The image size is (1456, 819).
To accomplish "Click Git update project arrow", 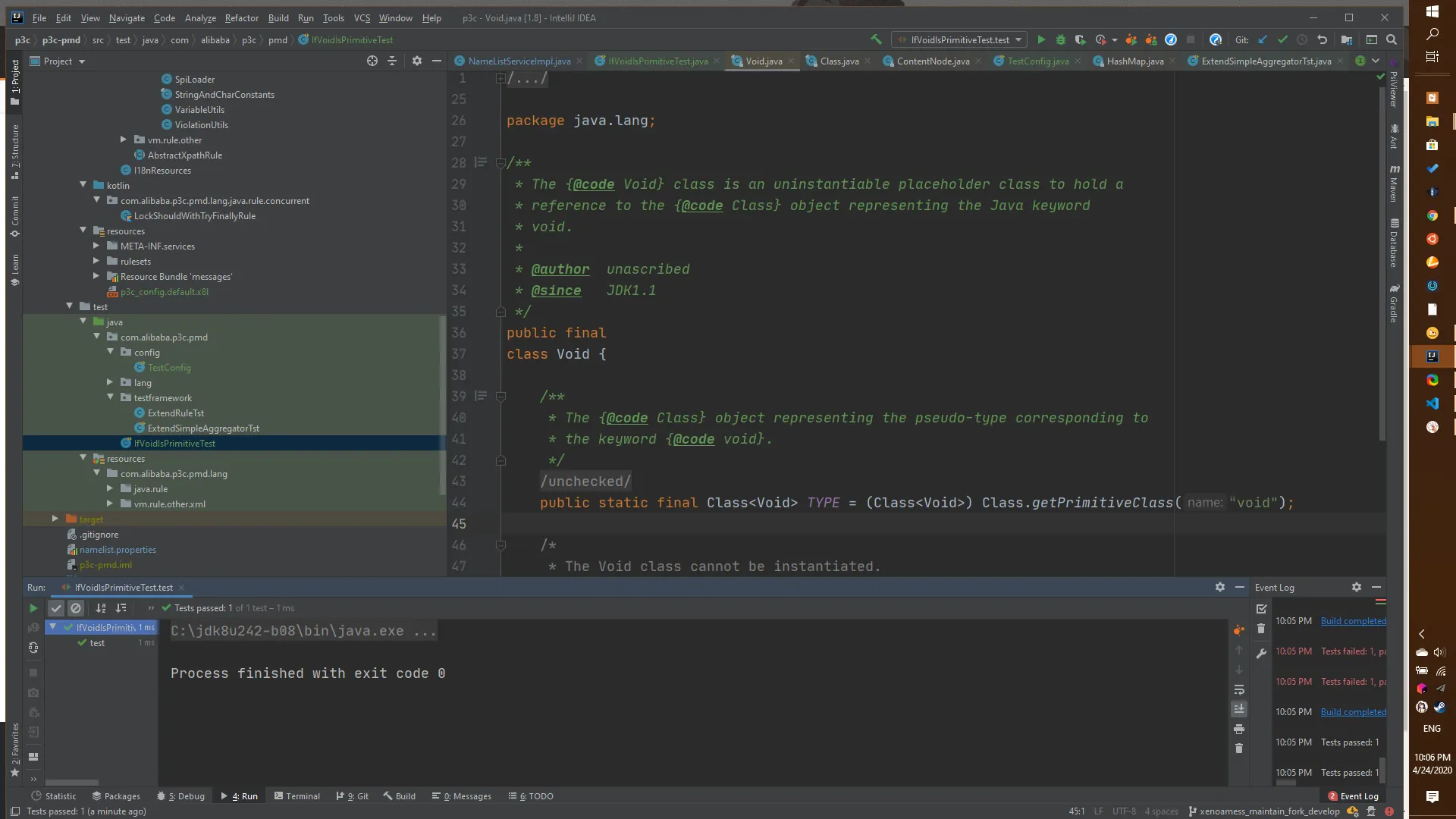I will pos(1263,39).
